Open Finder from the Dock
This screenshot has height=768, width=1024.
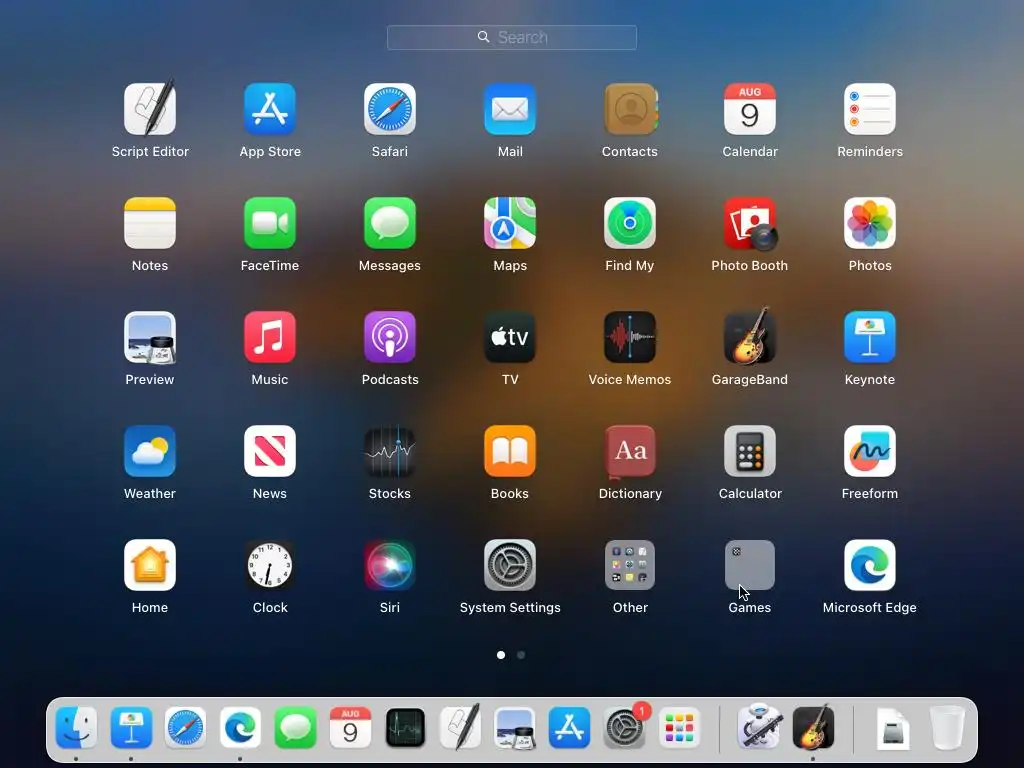[76, 728]
